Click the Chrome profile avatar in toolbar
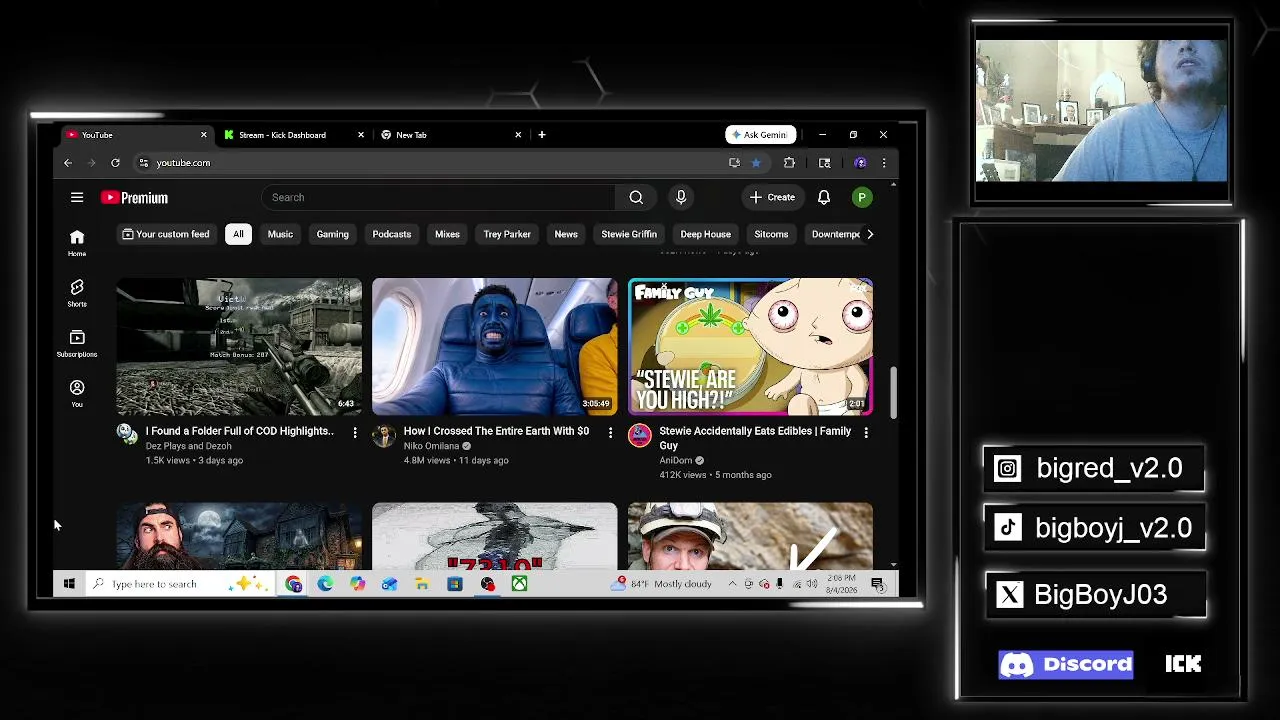 [x=860, y=163]
